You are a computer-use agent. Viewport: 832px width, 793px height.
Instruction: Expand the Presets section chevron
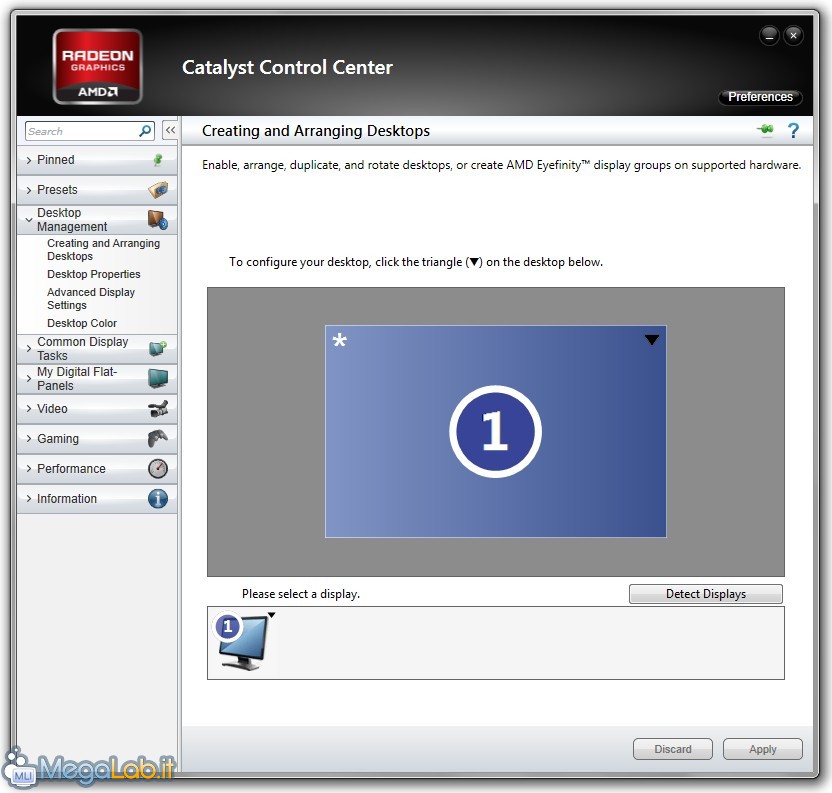[x=29, y=190]
